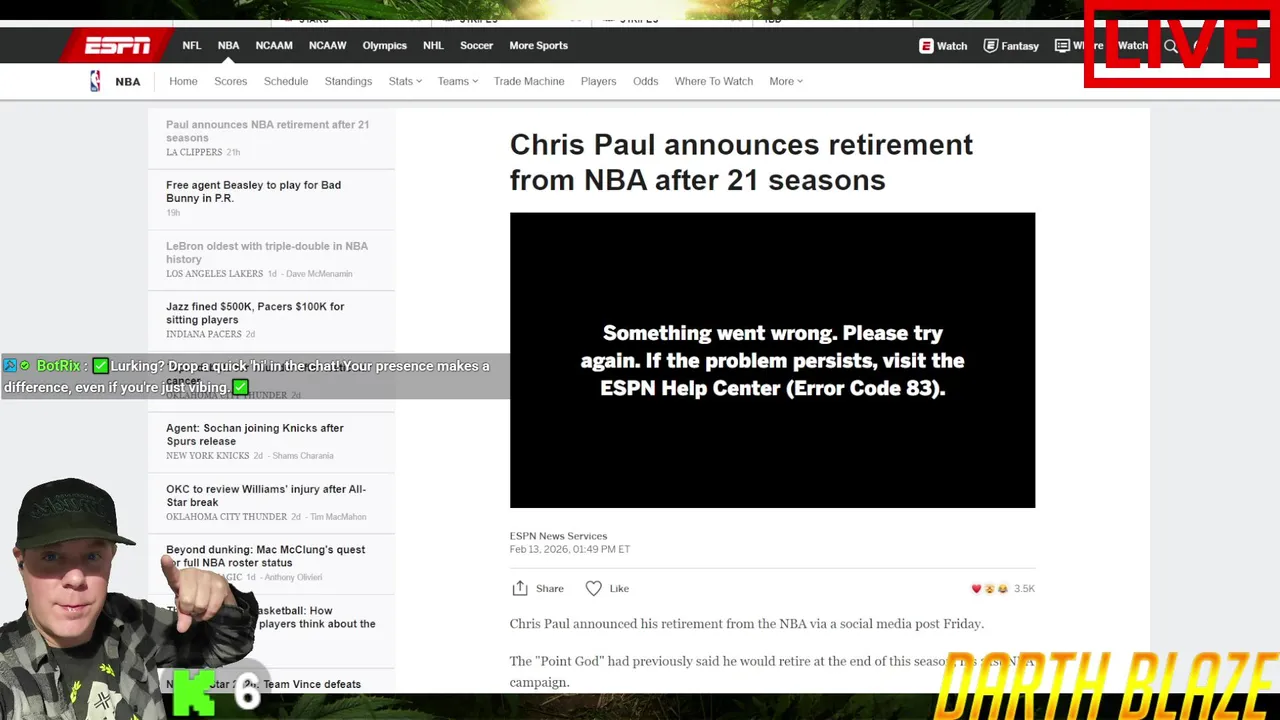Open Trade Machine link
This screenshot has width=1280, height=720.
(x=529, y=81)
